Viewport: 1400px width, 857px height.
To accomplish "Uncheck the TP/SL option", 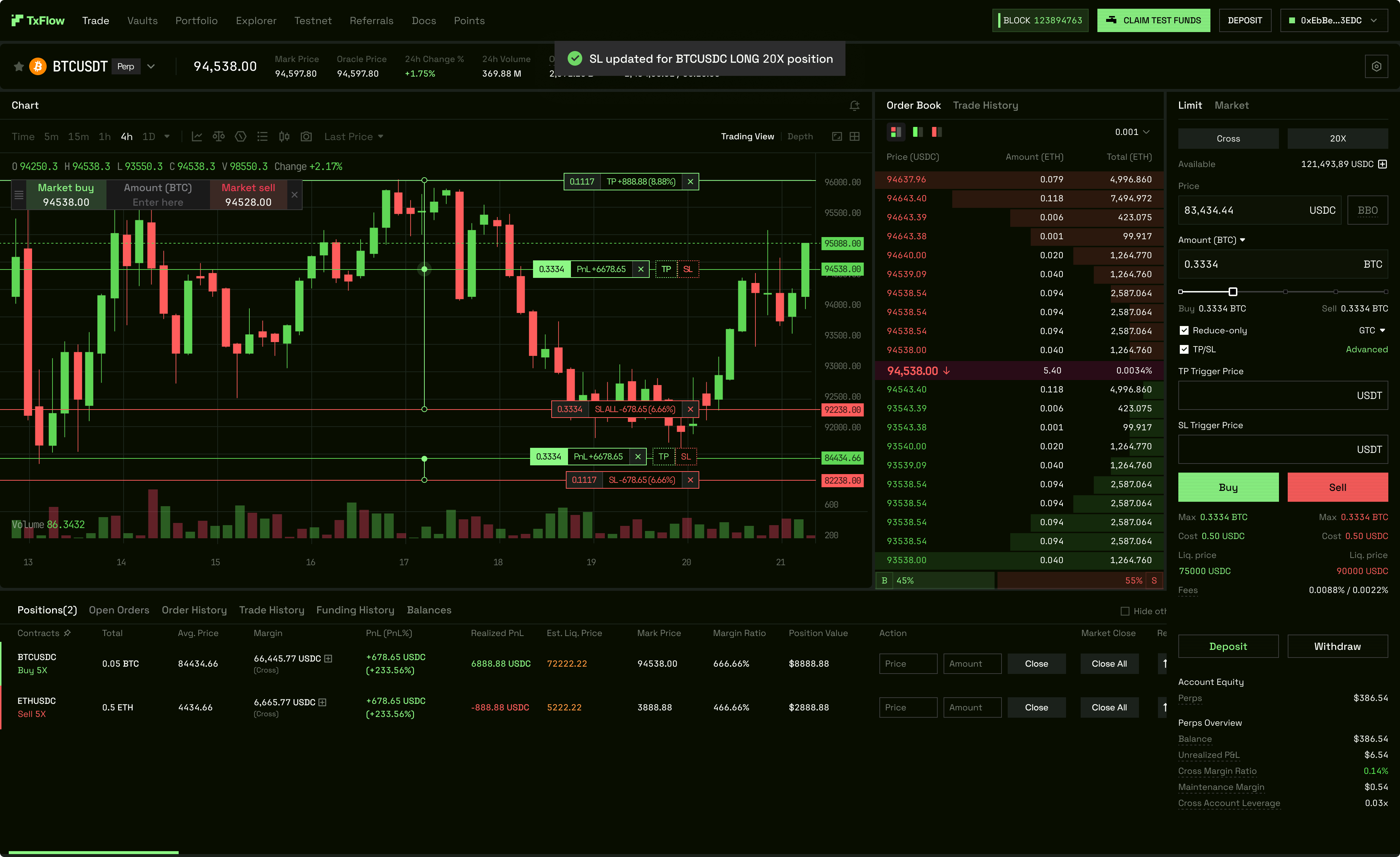I will pyautogui.click(x=1184, y=349).
